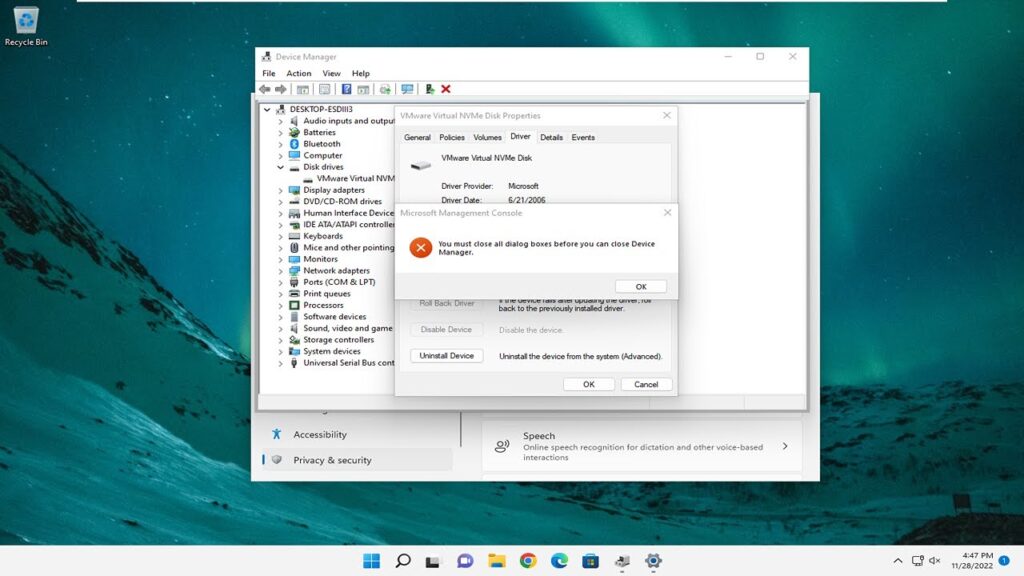Screen dimensions: 1024x576
Task: Click the green-arrow Disable device toolbar icon
Action: click(x=430, y=89)
